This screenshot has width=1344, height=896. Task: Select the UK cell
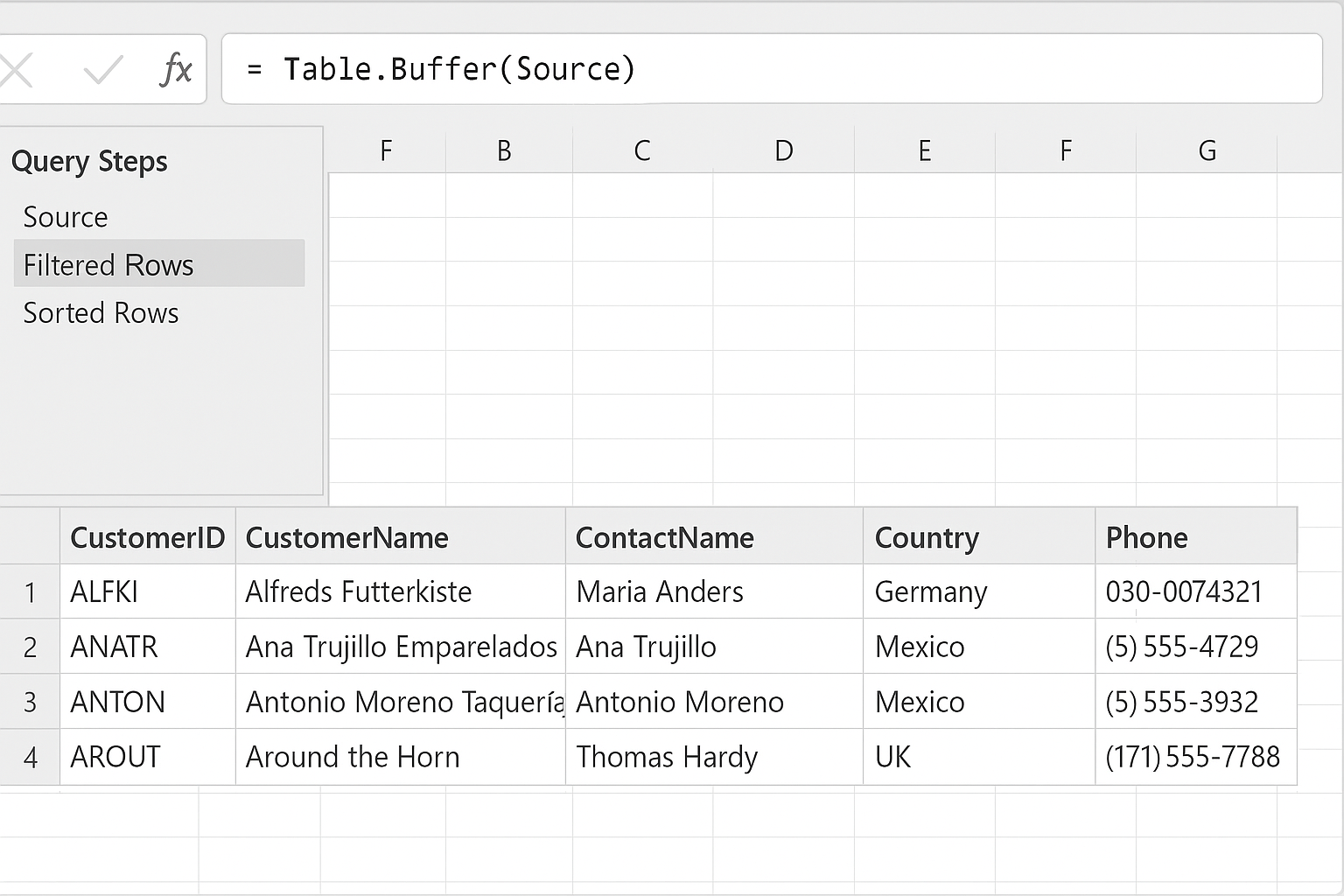click(979, 757)
